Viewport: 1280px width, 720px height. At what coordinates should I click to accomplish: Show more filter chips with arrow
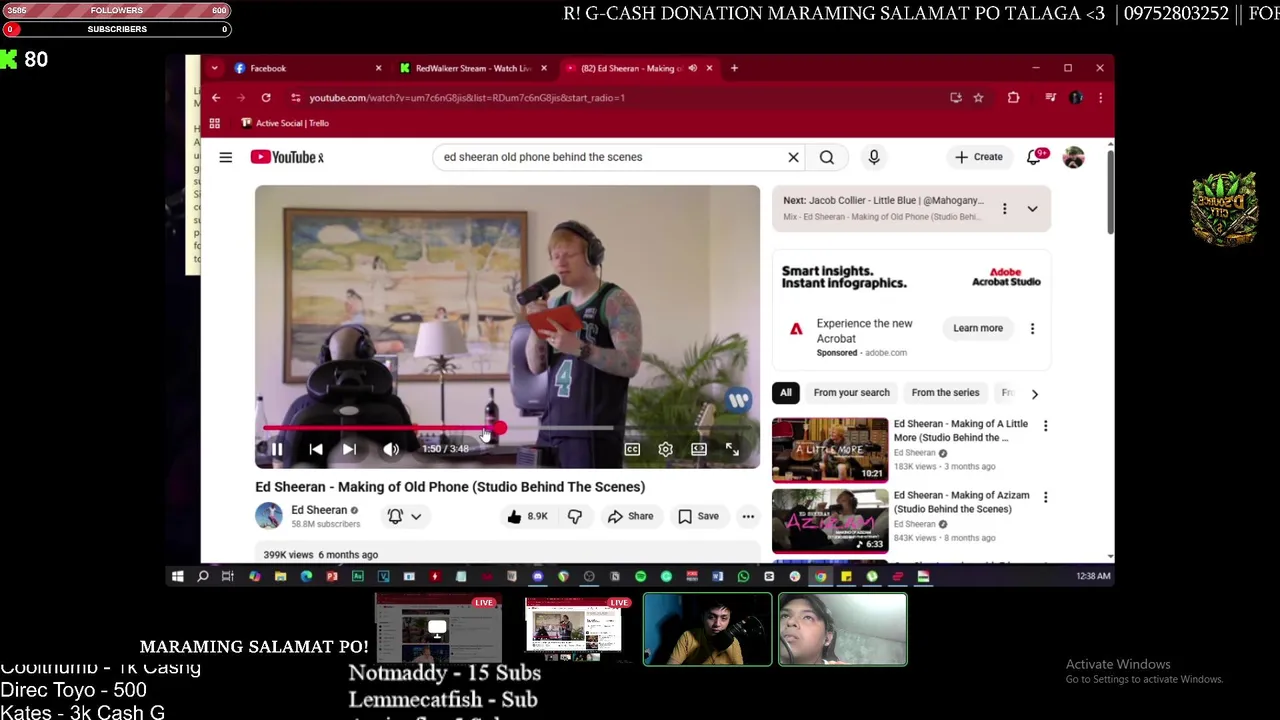point(1034,394)
